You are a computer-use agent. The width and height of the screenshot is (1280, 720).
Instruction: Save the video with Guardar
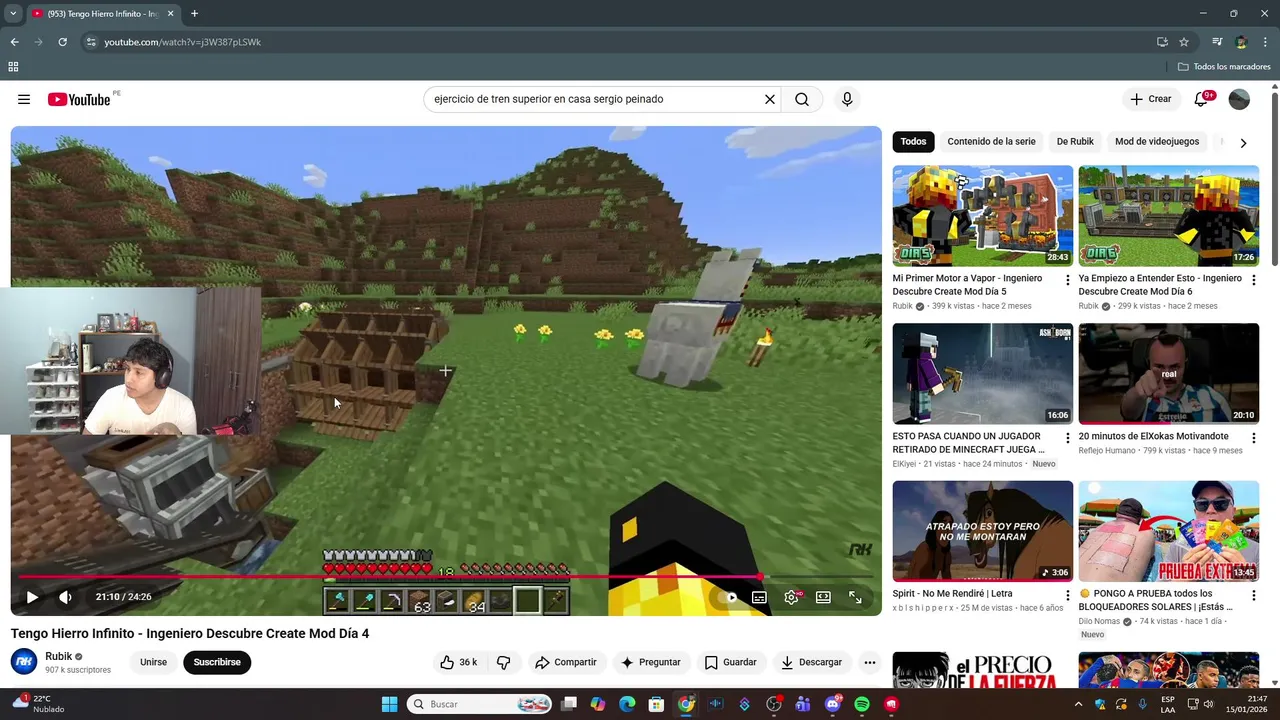(730, 662)
